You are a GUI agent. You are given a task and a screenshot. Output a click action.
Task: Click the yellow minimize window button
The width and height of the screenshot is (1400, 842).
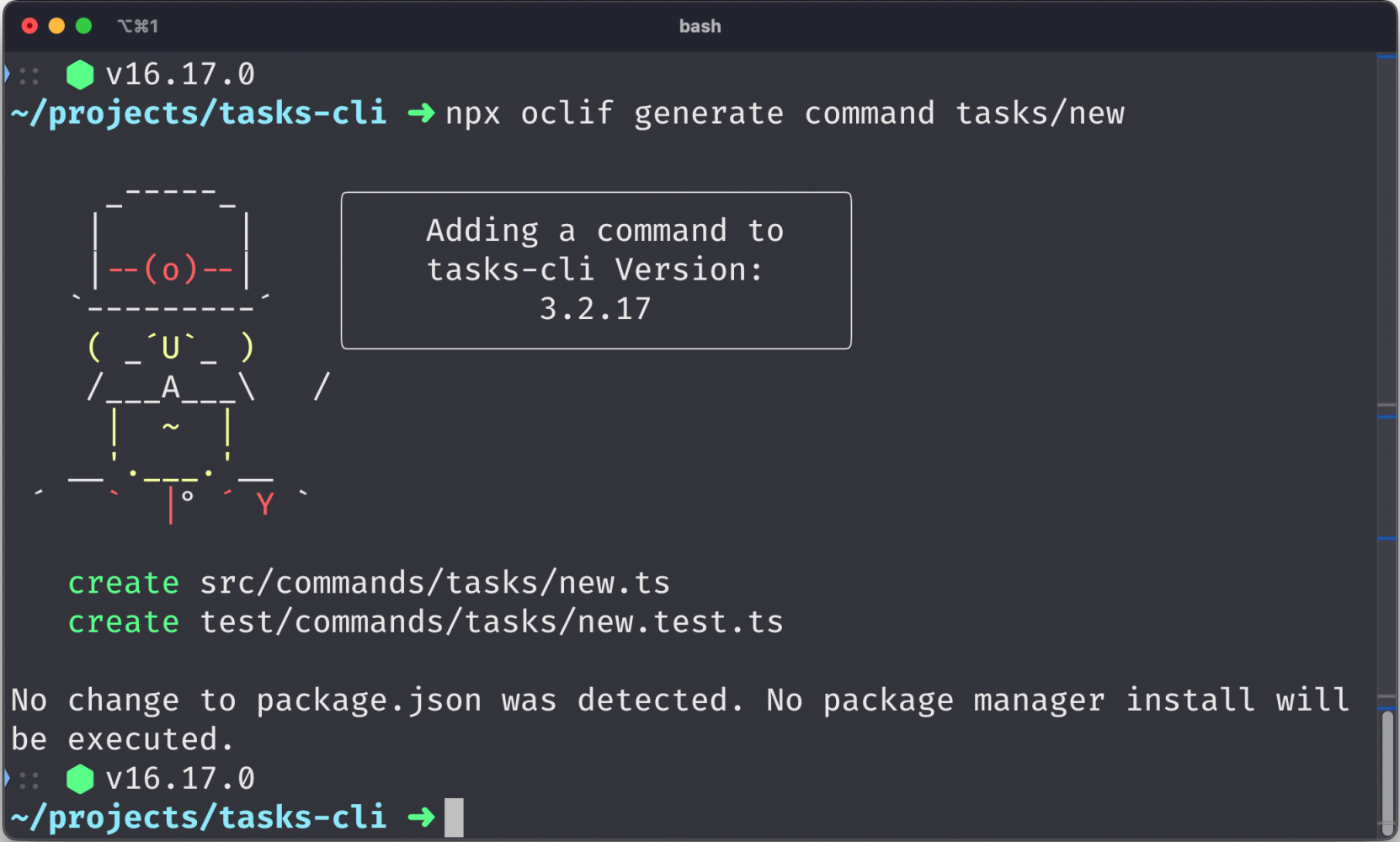click(x=56, y=26)
